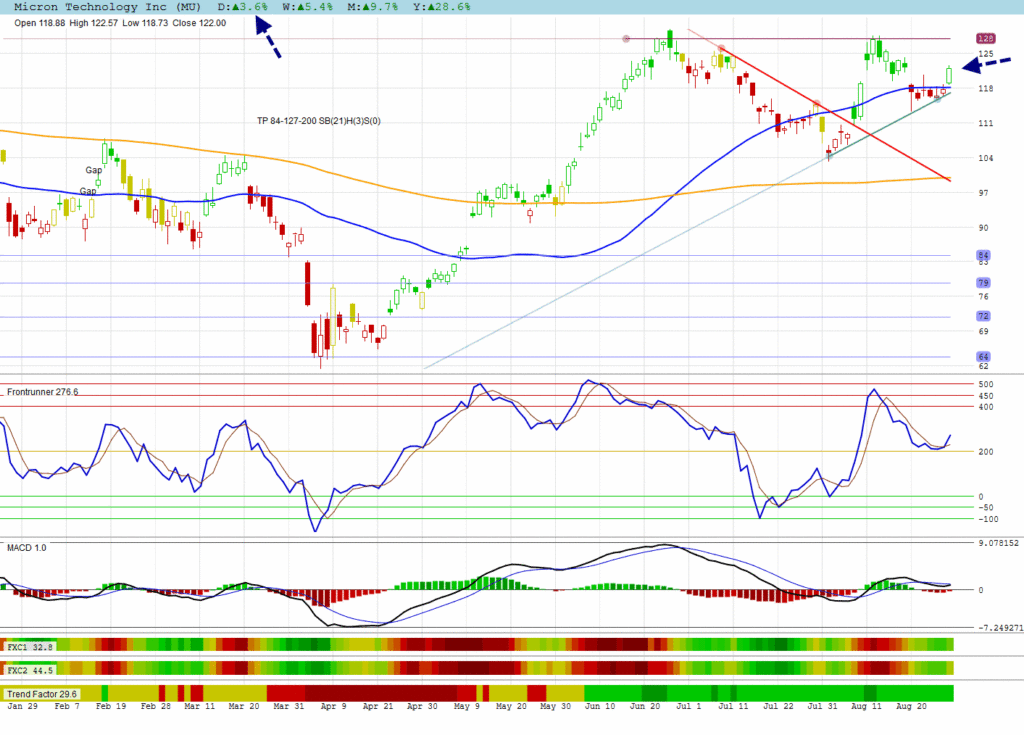1024x735 pixels.
Task: Click the 69 price axis label
Action: (x=984, y=331)
